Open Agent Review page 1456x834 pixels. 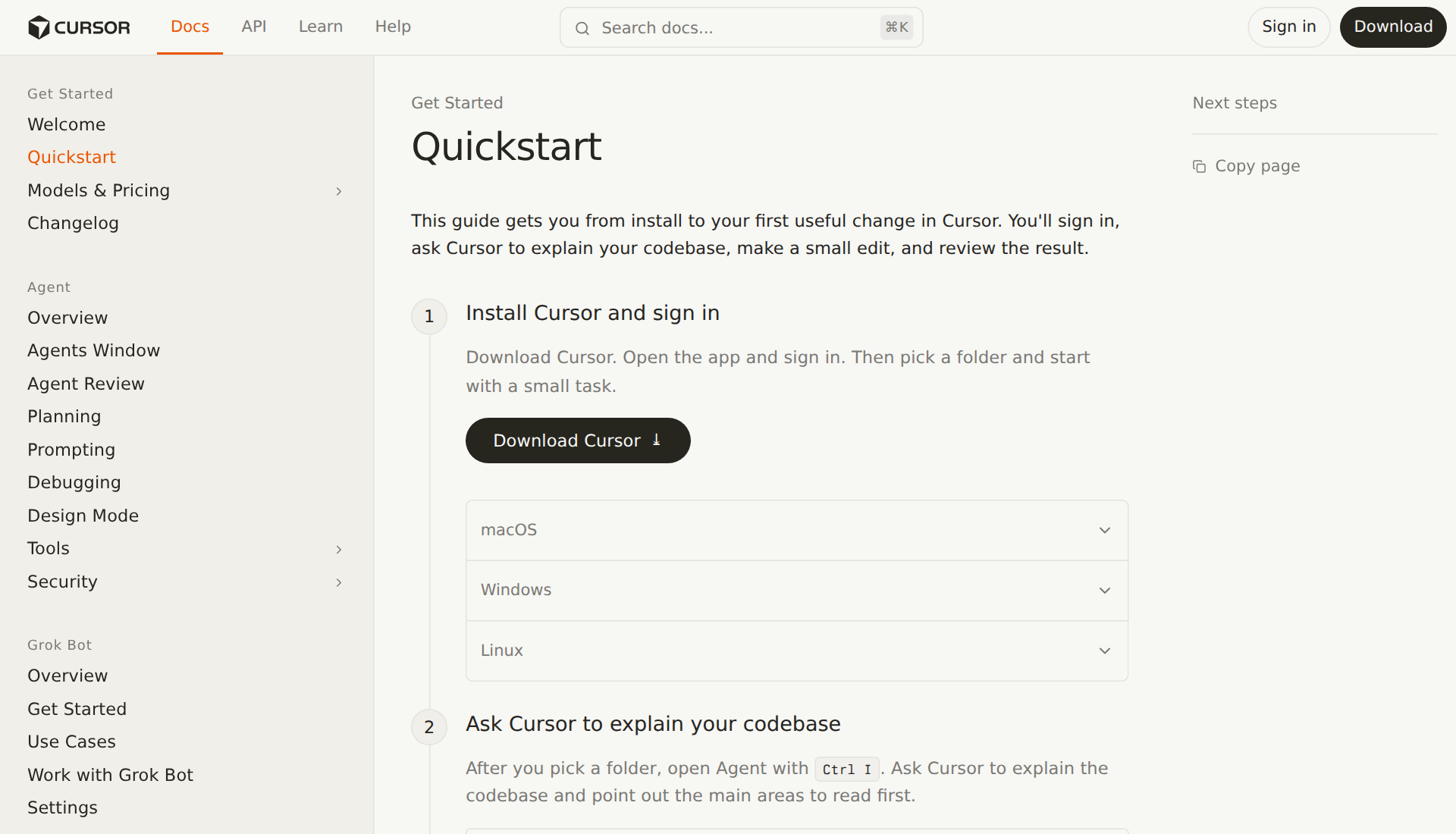click(86, 384)
